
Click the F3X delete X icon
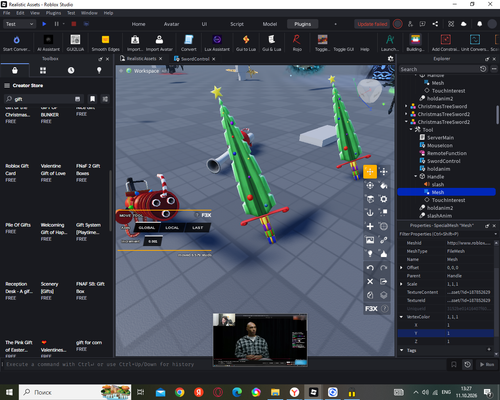click(x=370, y=281)
